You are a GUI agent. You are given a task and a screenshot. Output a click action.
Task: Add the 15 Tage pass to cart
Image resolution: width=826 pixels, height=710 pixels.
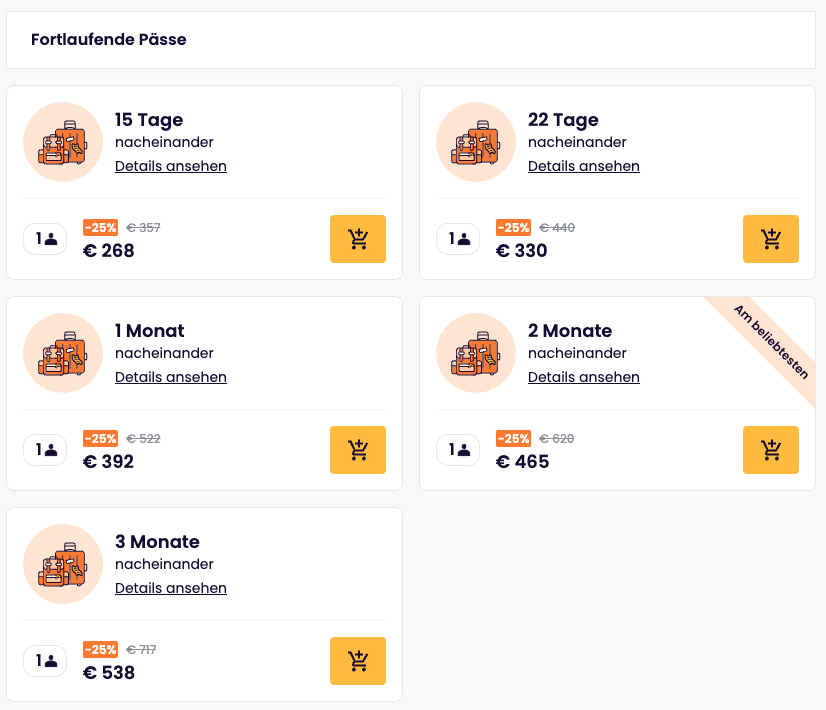click(358, 239)
